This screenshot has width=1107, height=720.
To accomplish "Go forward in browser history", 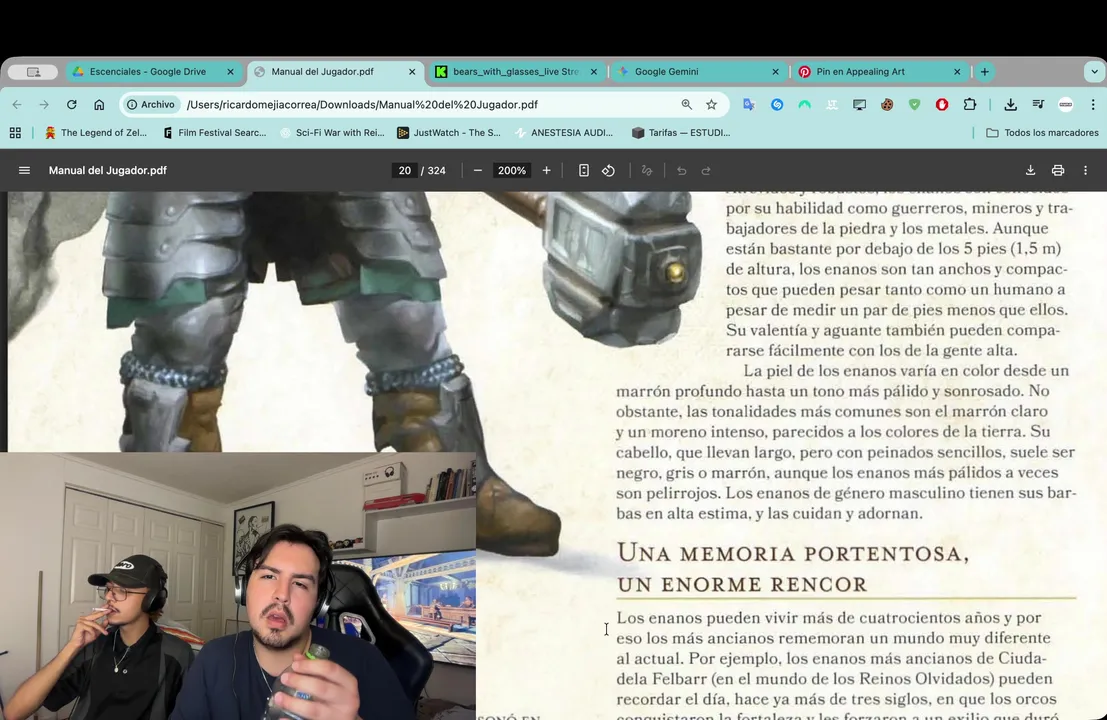I will tap(44, 104).
